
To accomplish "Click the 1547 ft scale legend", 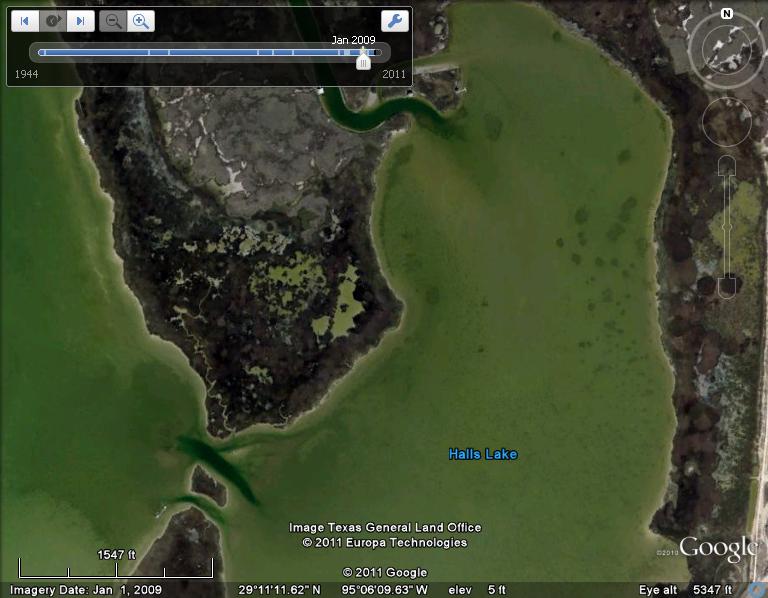I will [x=116, y=554].
